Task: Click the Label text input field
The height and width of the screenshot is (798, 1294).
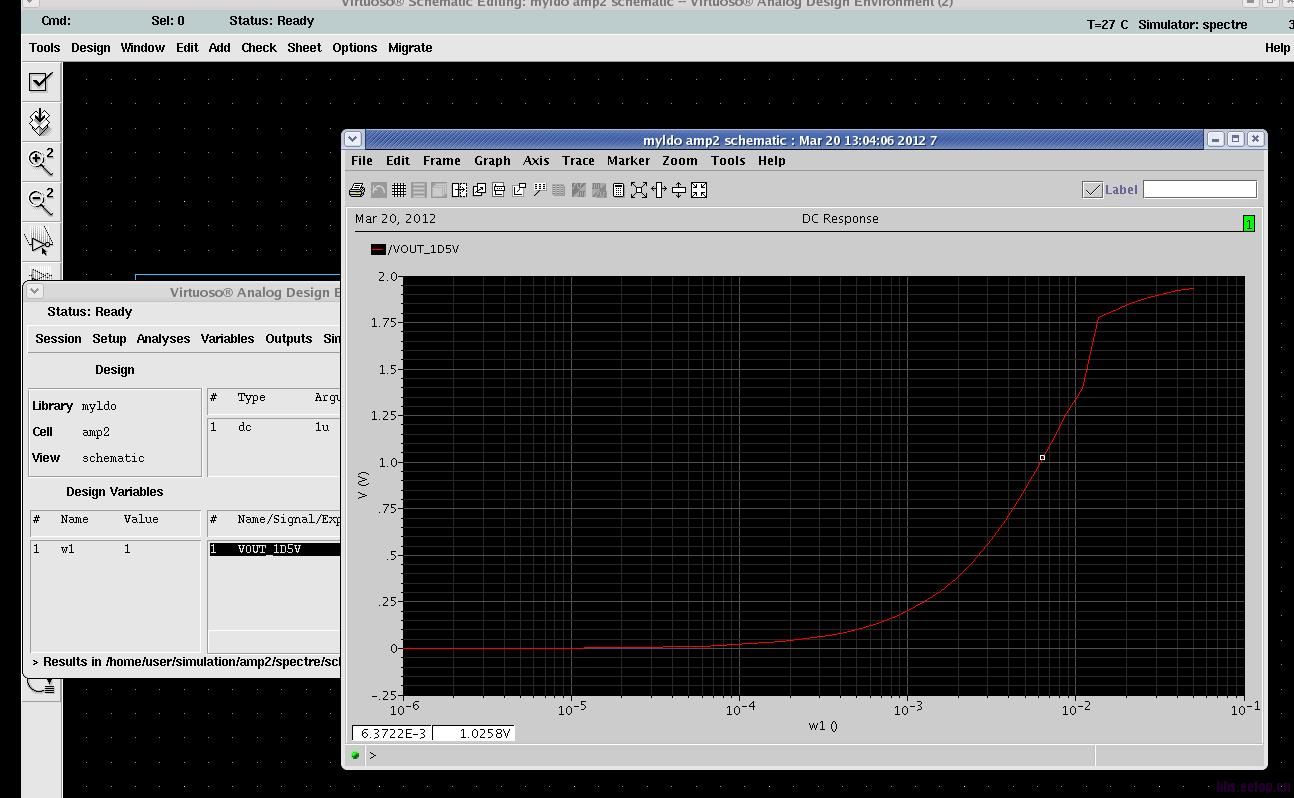Action: pos(1199,189)
